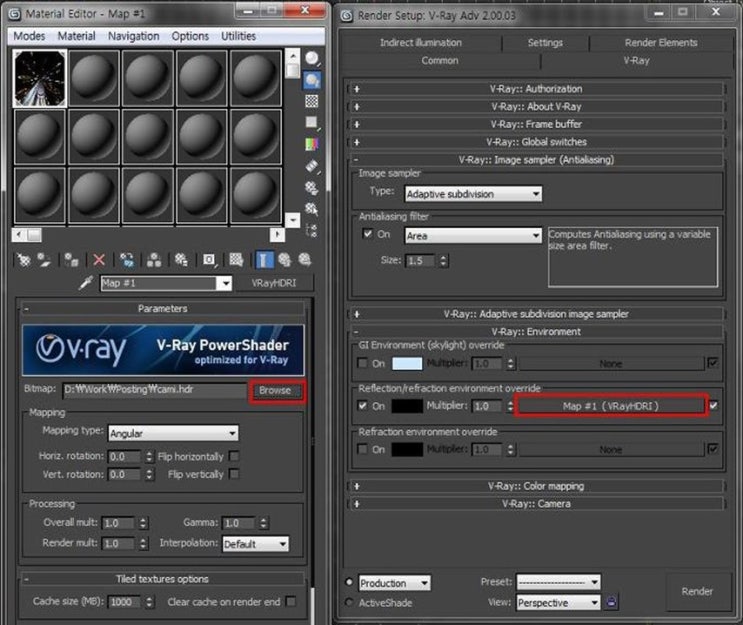
Task: Toggle the Show End Result icon
Action: [x=264, y=260]
